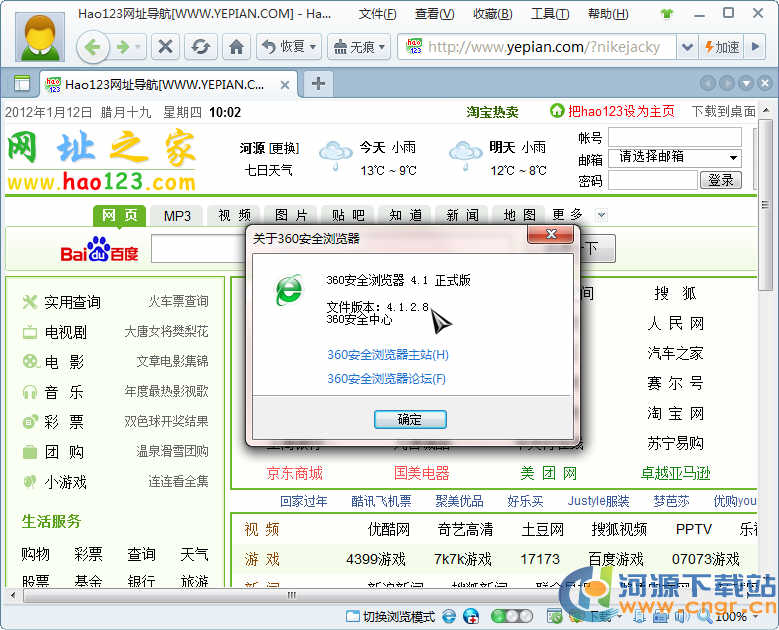The width and height of the screenshot is (779, 630).
Task: Switch to the Hao123网址导航 tab
Action: (x=164, y=84)
